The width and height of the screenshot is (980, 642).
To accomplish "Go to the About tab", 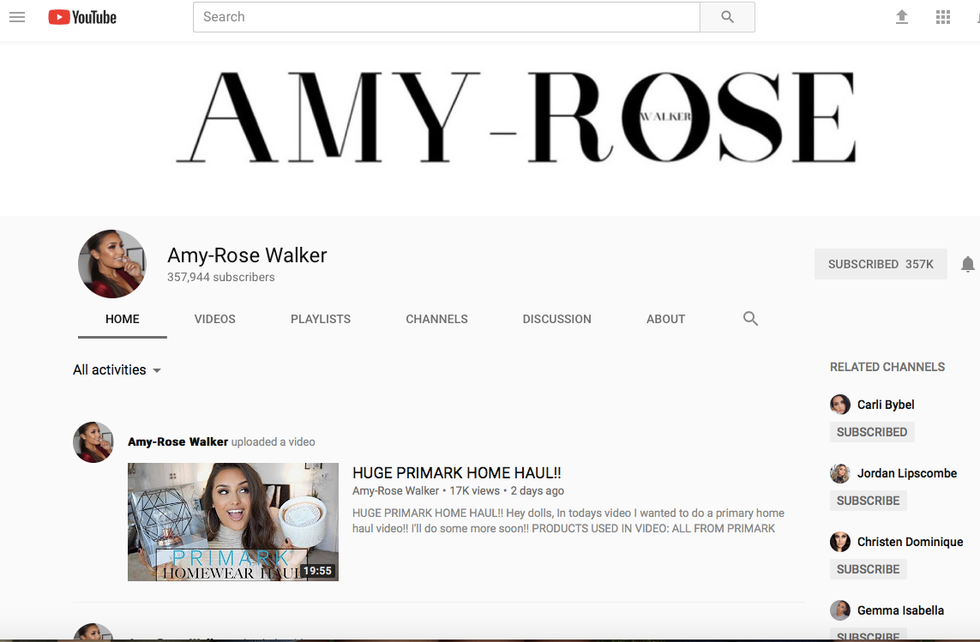I will (665, 319).
